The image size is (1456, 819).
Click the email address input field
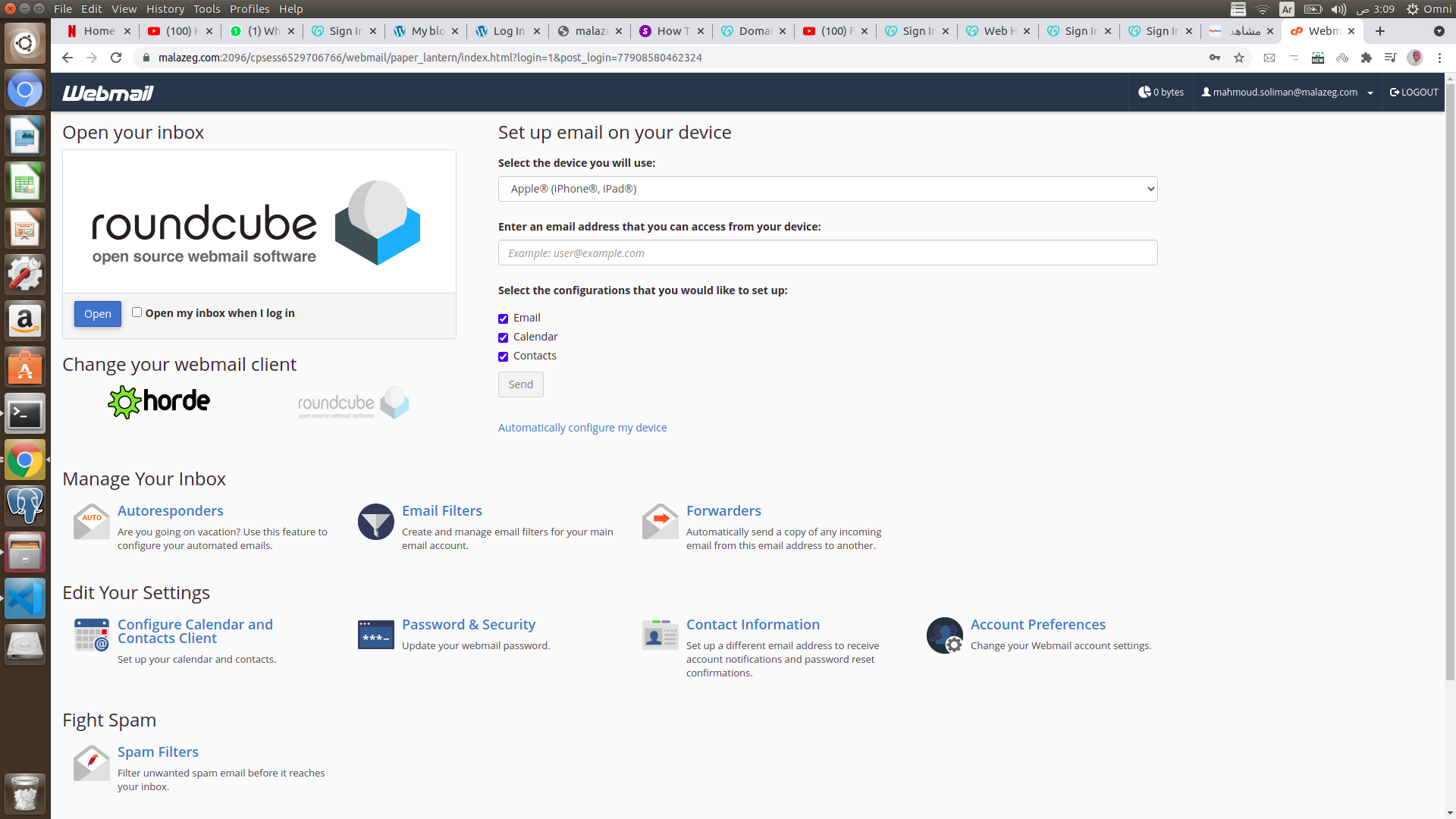[x=827, y=253]
